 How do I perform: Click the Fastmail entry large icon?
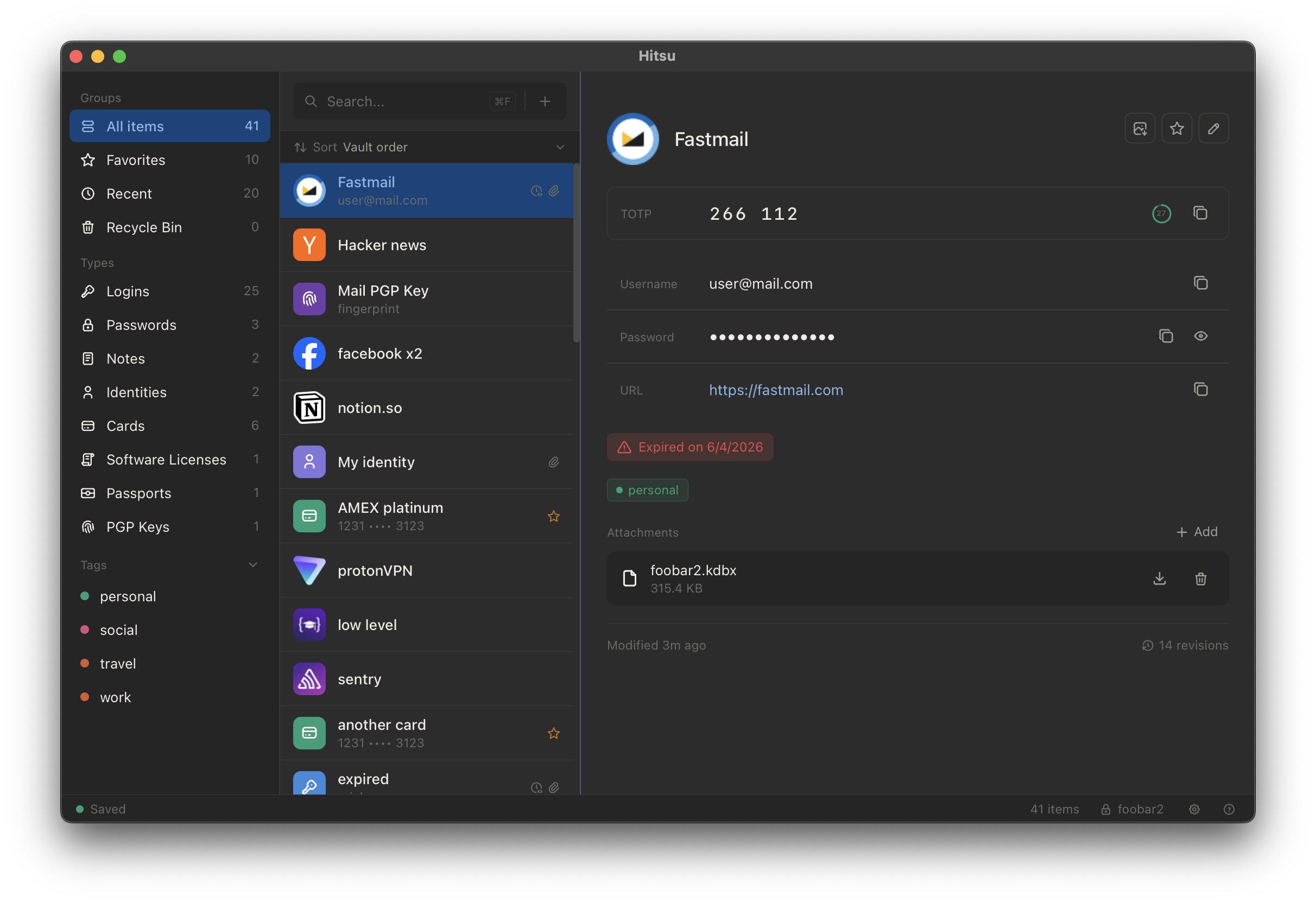(632, 139)
